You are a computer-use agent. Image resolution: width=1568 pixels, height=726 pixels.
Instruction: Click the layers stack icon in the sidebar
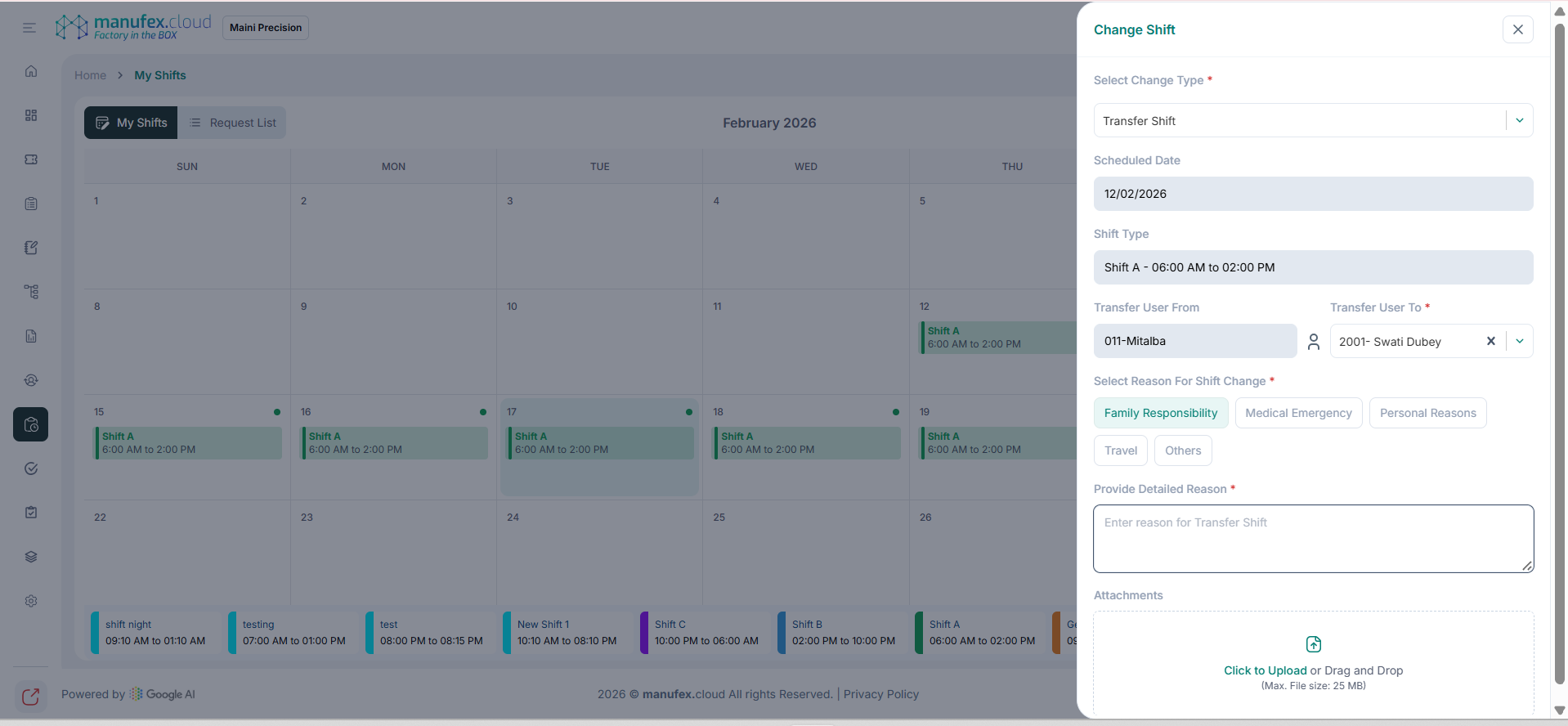(x=31, y=557)
